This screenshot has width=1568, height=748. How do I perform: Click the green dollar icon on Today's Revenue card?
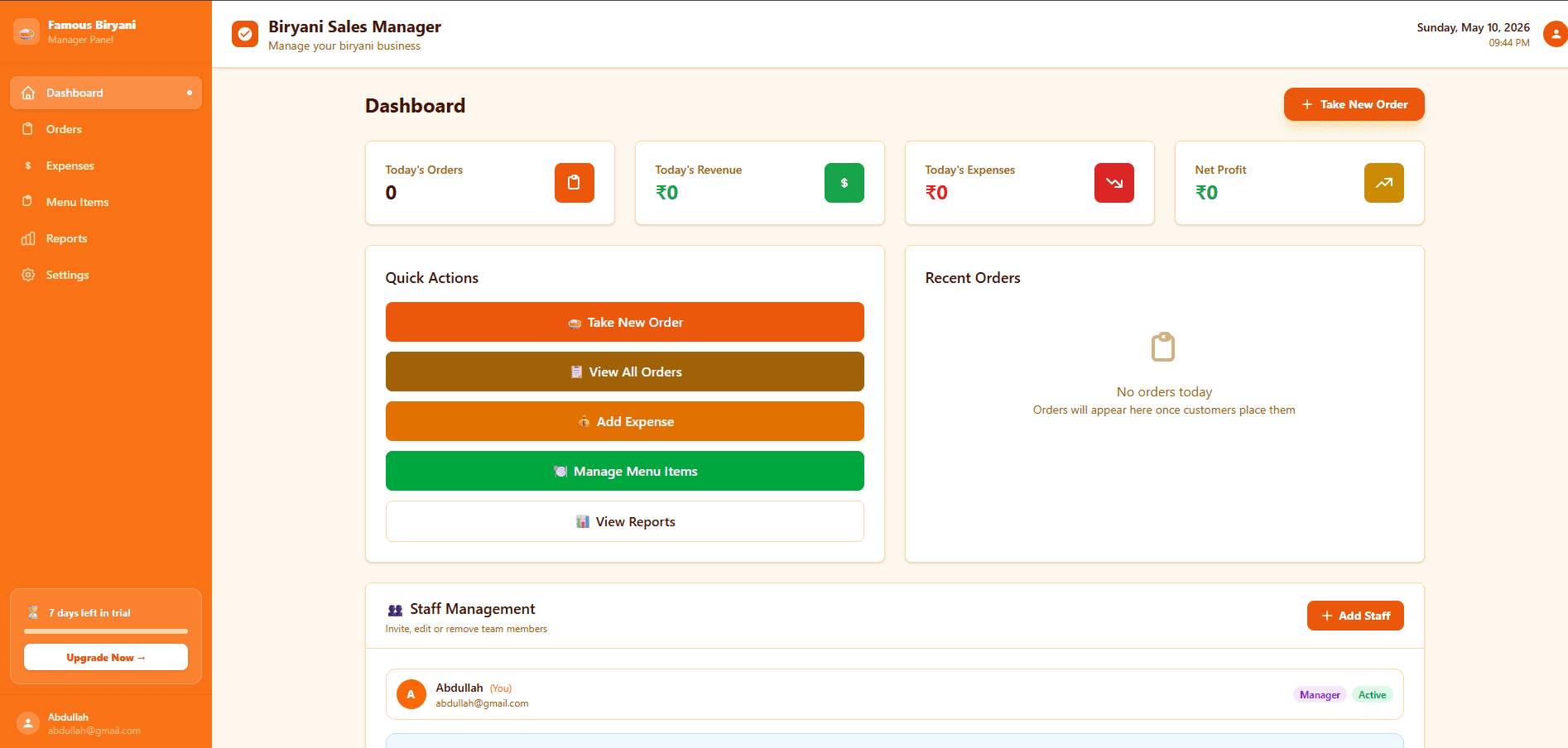(844, 183)
